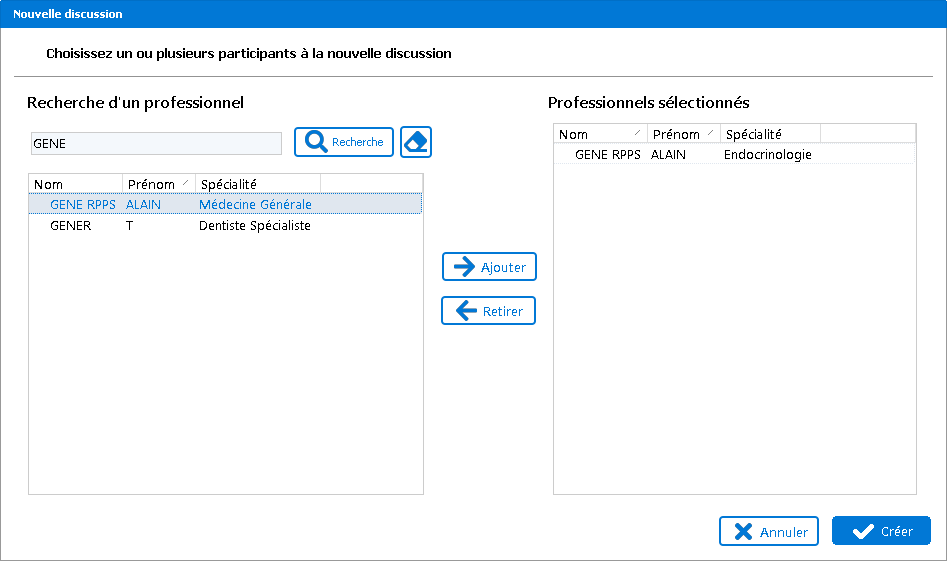Click the Recherche magnifier button
Viewport: 947px width, 562px height.
344,142
